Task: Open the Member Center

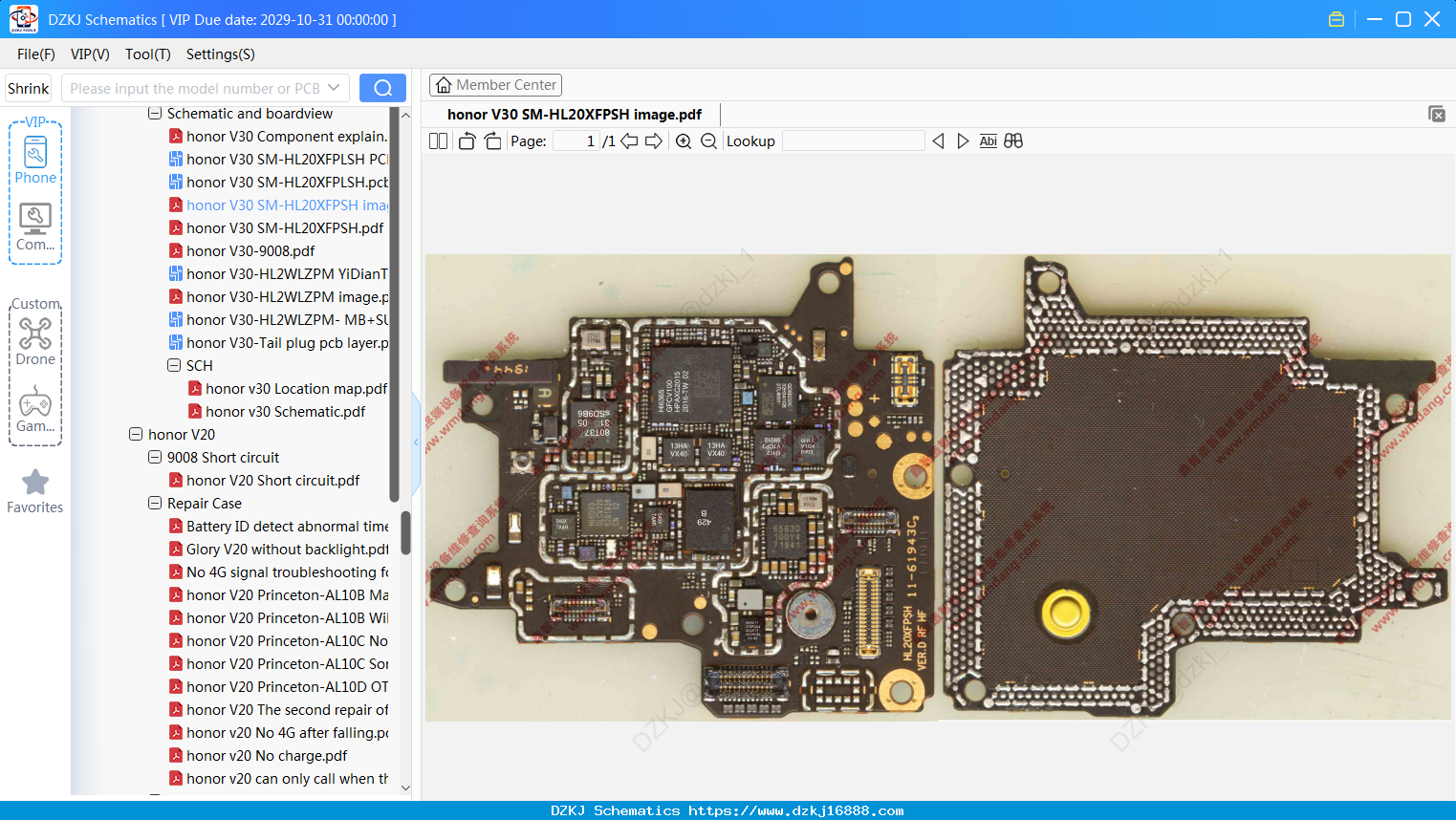Action: pyautogui.click(x=495, y=85)
